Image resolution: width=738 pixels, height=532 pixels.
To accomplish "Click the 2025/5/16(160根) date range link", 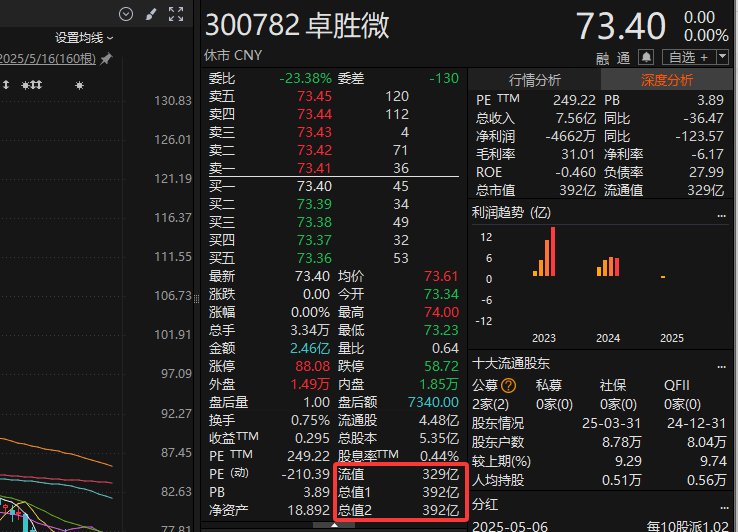I will tap(48, 59).
